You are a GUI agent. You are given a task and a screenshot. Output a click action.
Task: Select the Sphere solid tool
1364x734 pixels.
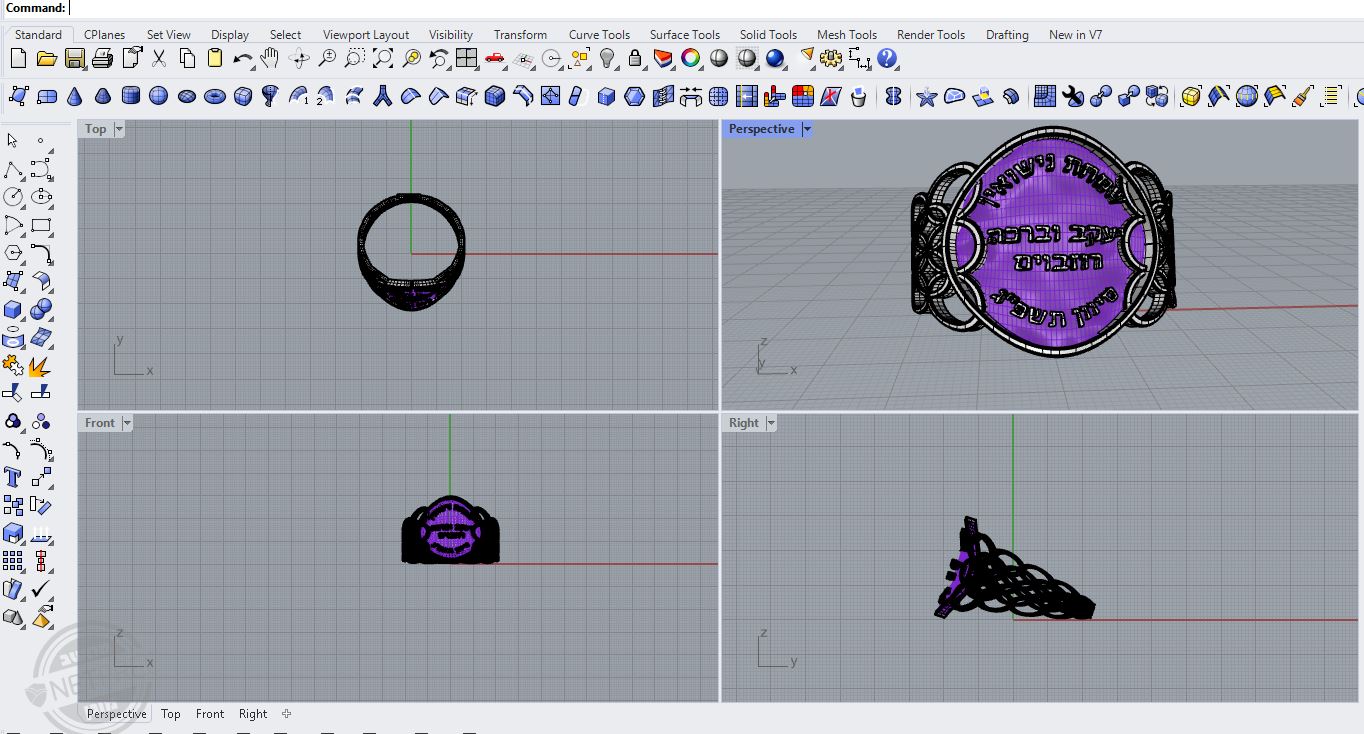(x=158, y=96)
